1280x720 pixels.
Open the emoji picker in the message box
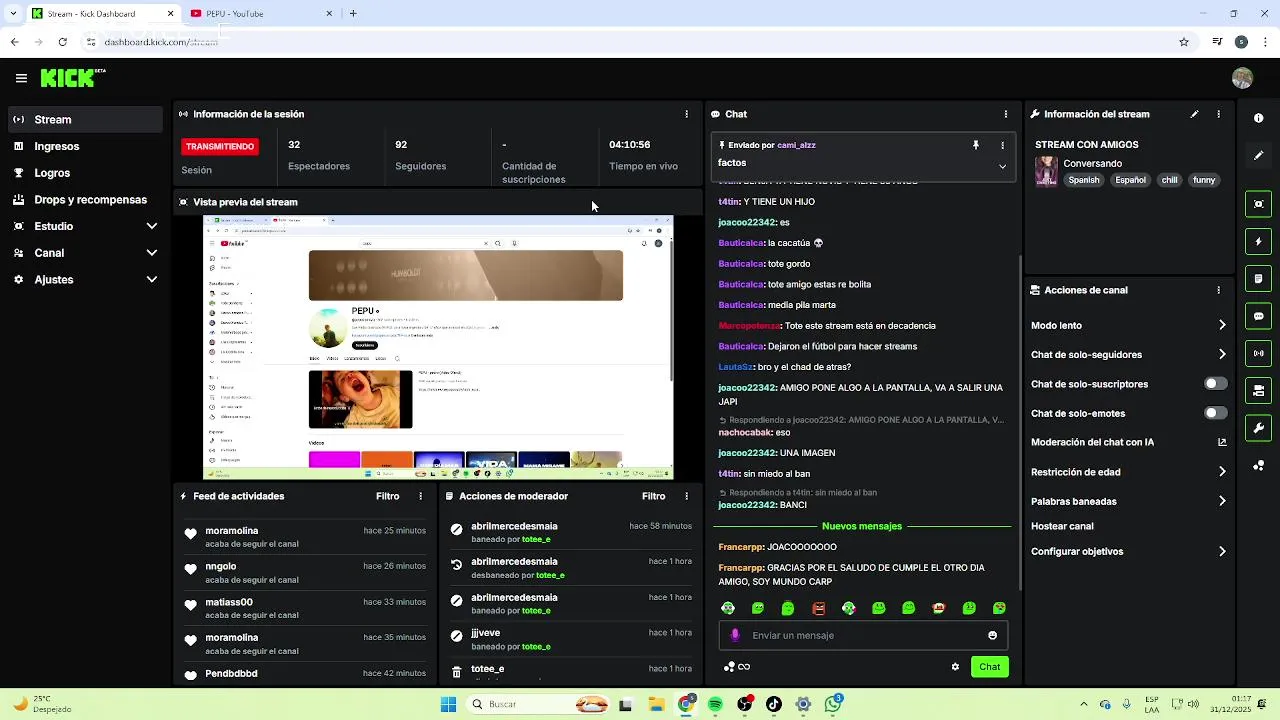992,635
